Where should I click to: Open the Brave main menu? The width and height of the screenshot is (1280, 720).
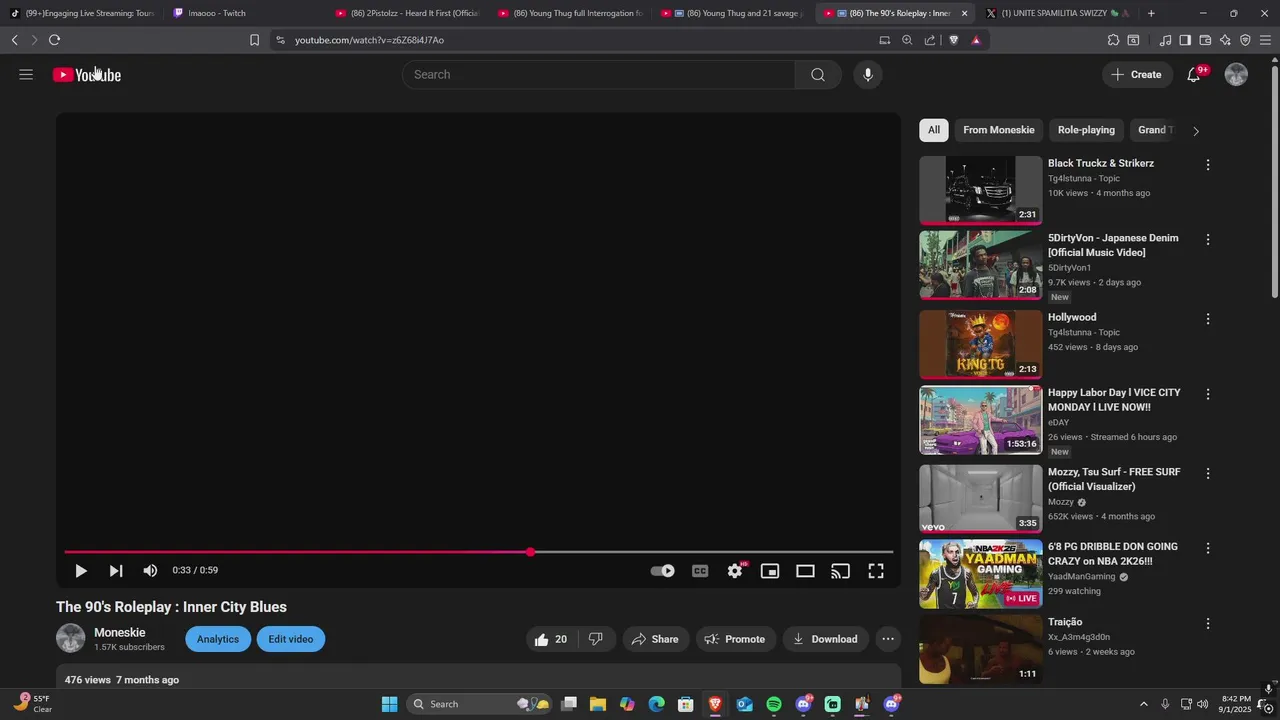(1265, 40)
